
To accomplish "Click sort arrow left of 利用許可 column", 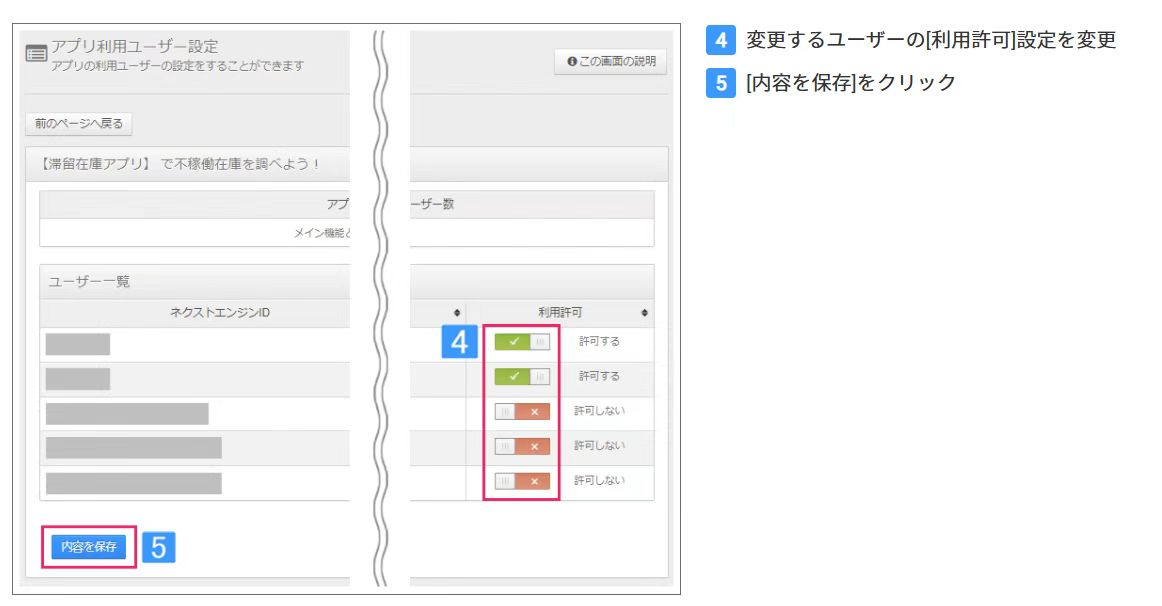I will tap(458, 313).
